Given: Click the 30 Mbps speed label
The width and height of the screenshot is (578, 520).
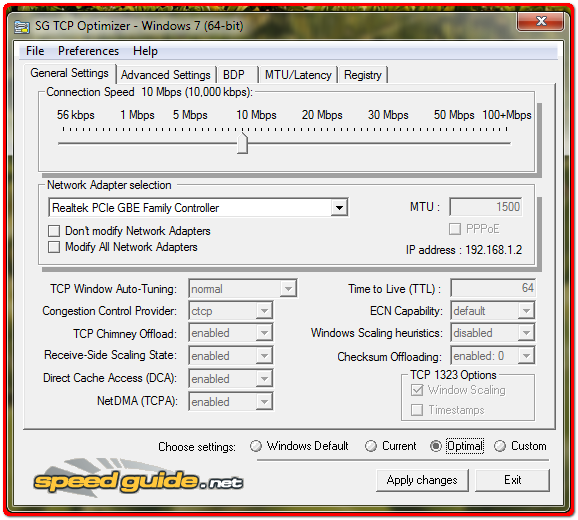Looking at the screenshot, I should tap(388, 115).
